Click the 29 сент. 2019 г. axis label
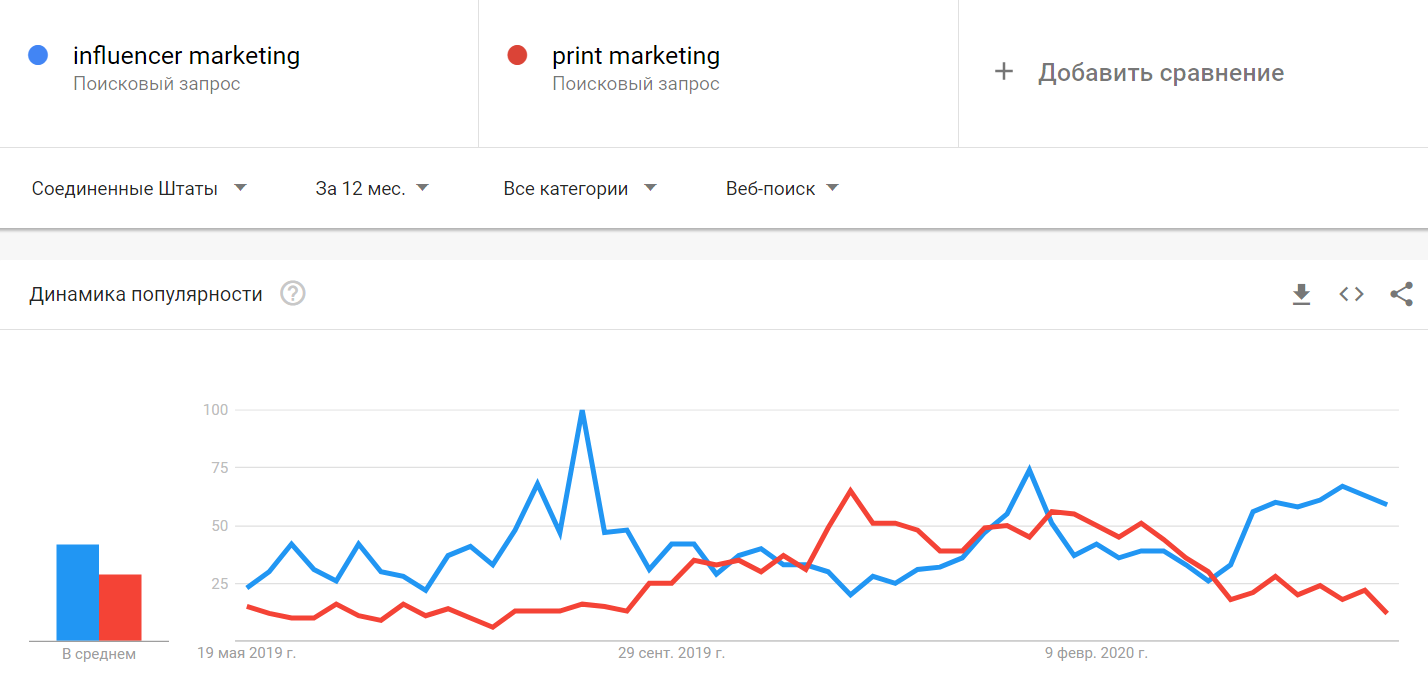The image size is (1428, 687). pos(671,653)
